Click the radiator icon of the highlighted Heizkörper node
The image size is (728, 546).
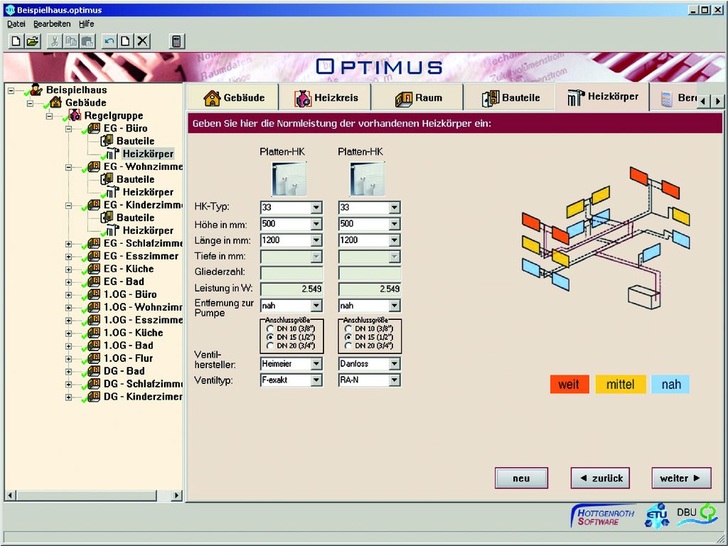pos(113,154)
